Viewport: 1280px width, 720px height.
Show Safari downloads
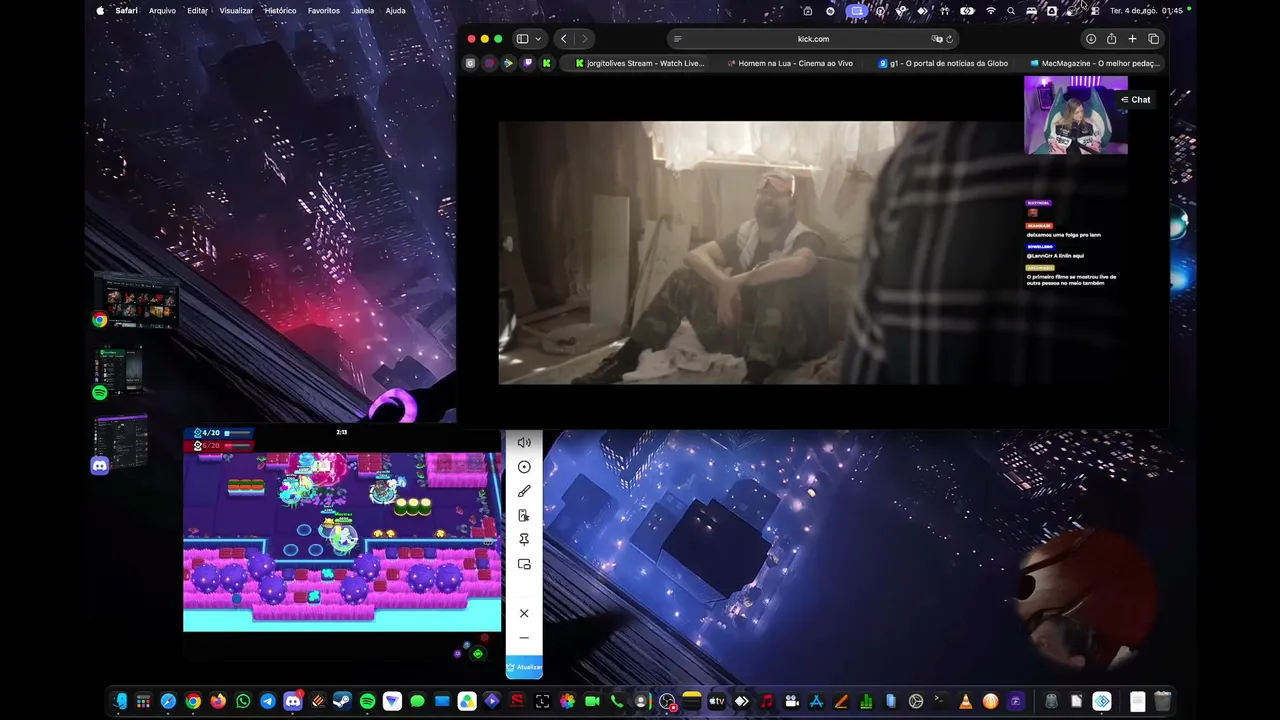(x=1091, y=39)
